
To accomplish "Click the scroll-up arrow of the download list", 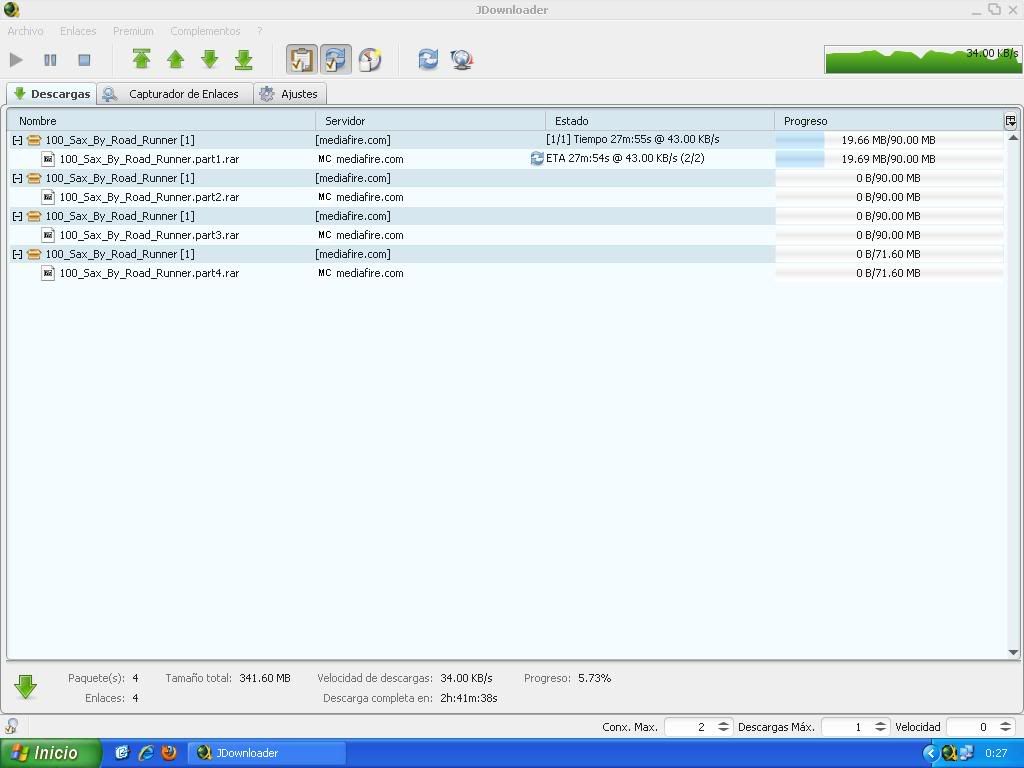I will coord(1013,138).
